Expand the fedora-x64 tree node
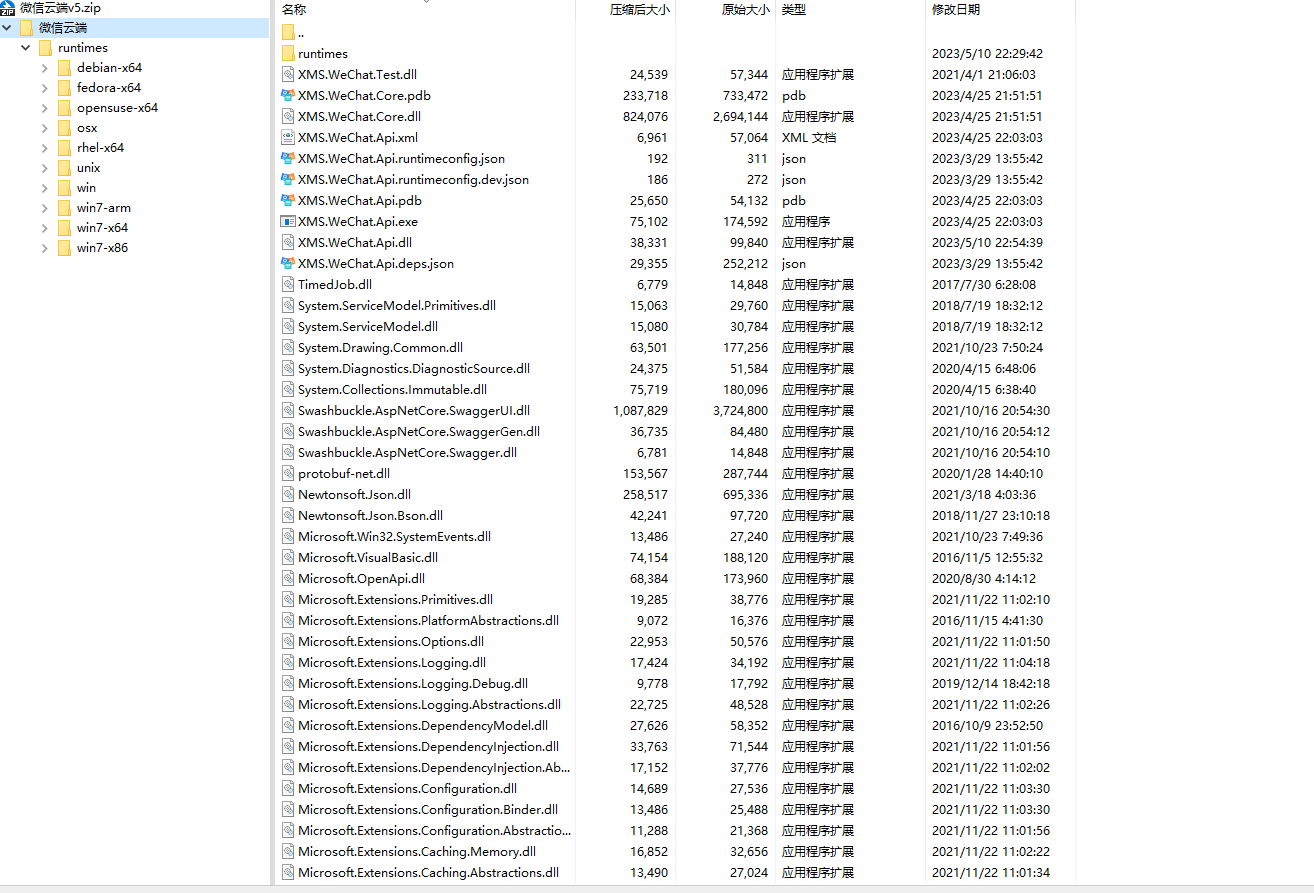The width and height of the screenshot is (1314, 893). tap(45, 88)
